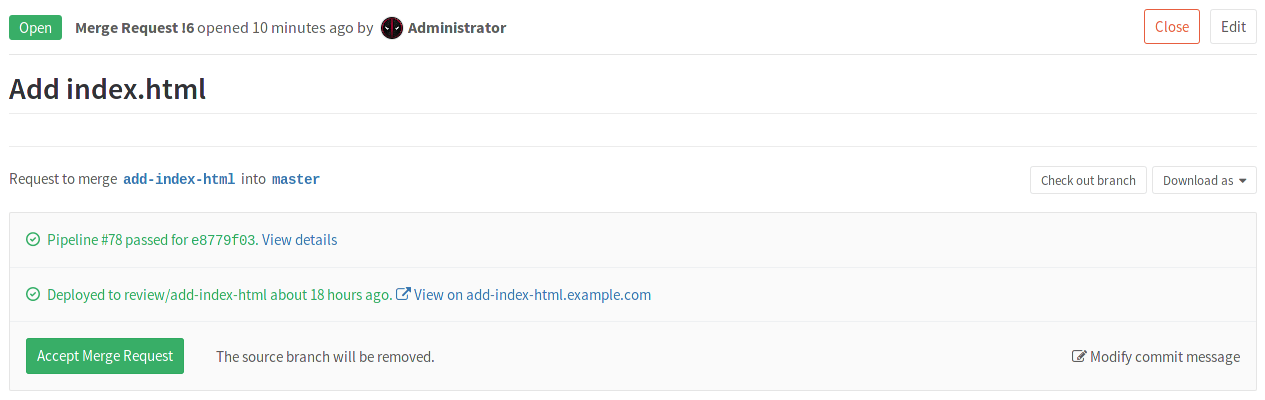
Task: Edit the merge request via the Edit button
Action: click(x=1233, y=27)
